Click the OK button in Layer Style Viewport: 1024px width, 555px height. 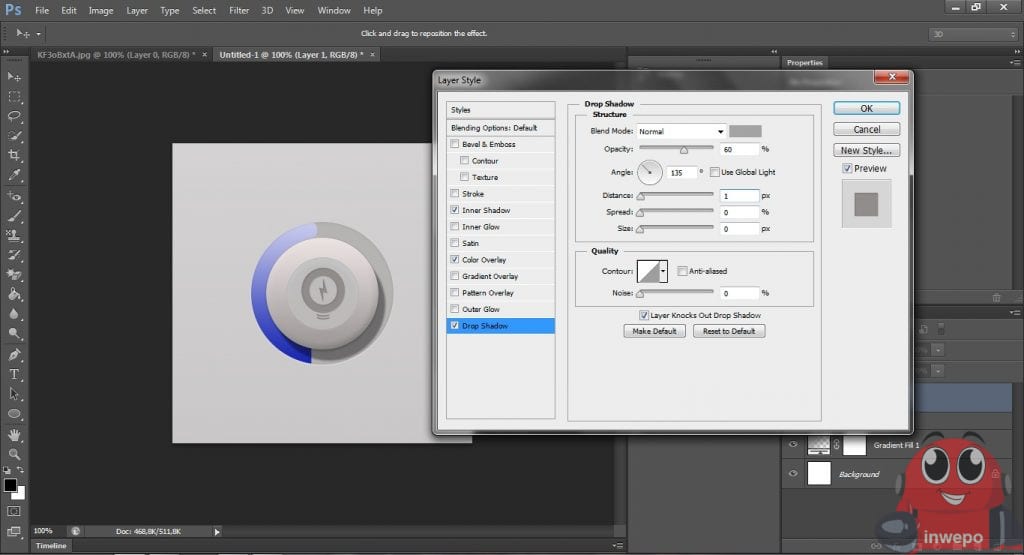point(866,108)
